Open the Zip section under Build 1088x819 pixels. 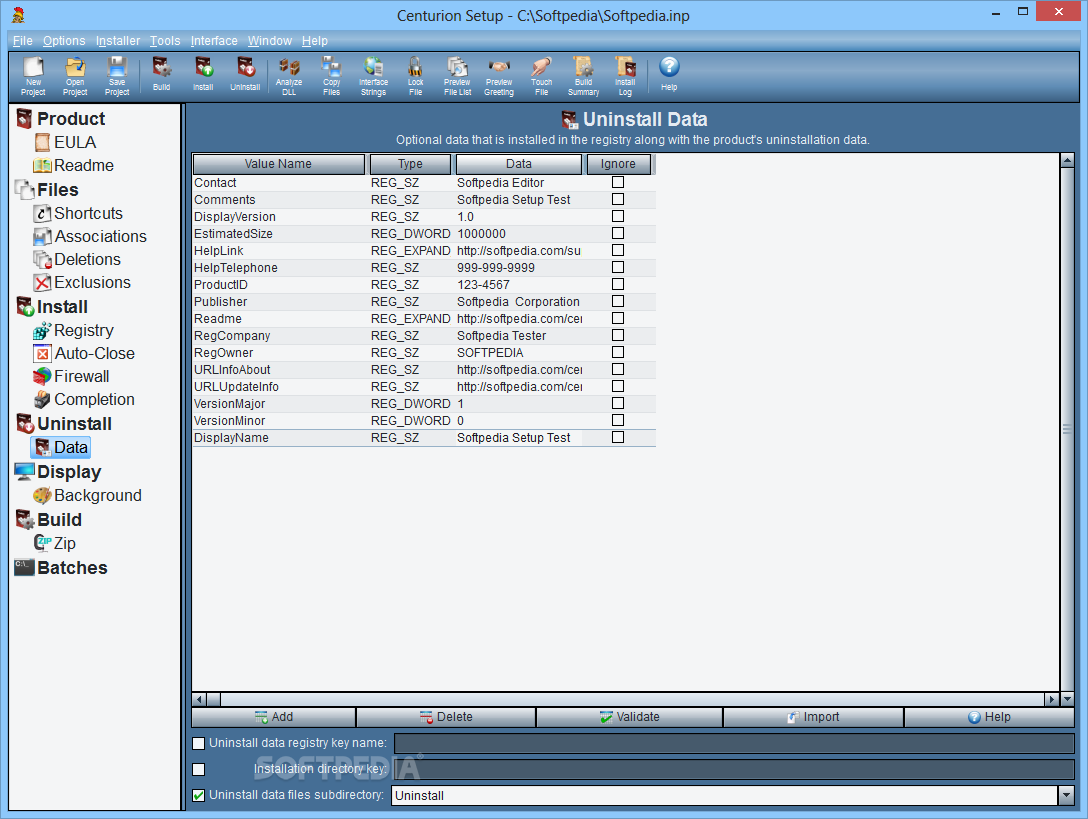click(x=55, y=543)
